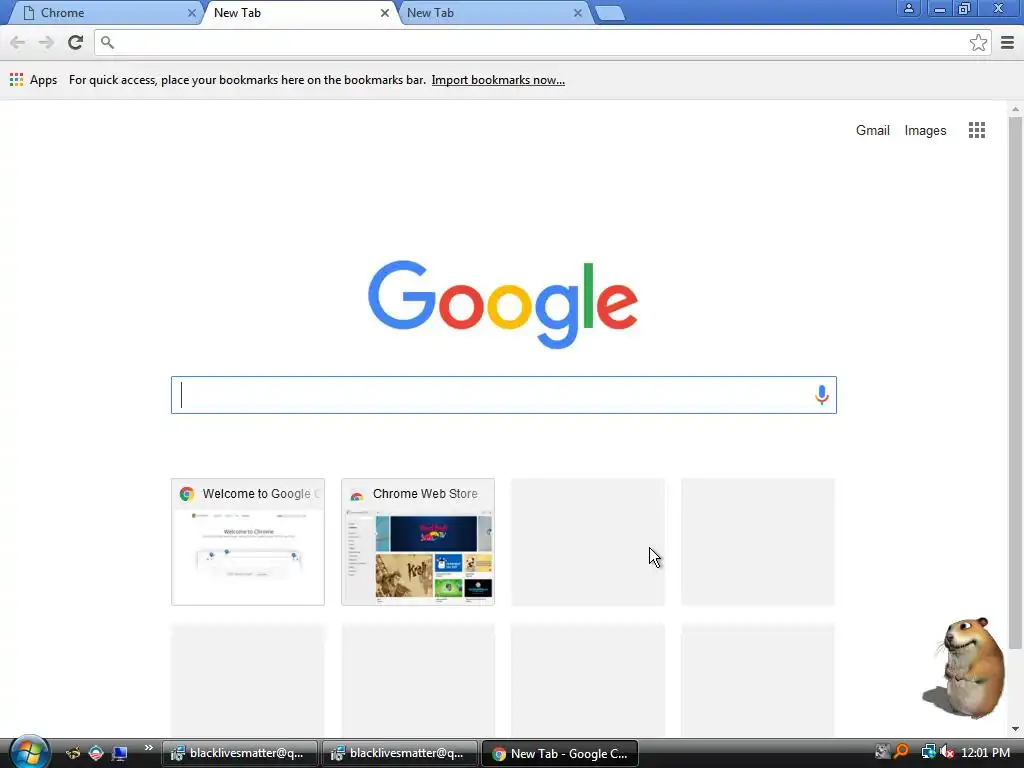Open the Gmail link
Viewport: 1024px width, 768px height.
872,130
